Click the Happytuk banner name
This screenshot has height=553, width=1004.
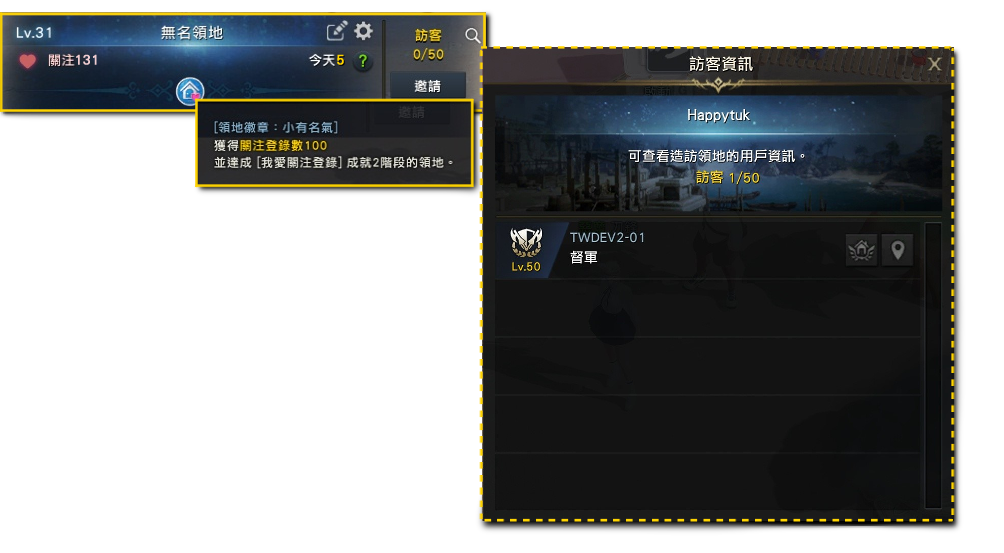click(718, 115)
